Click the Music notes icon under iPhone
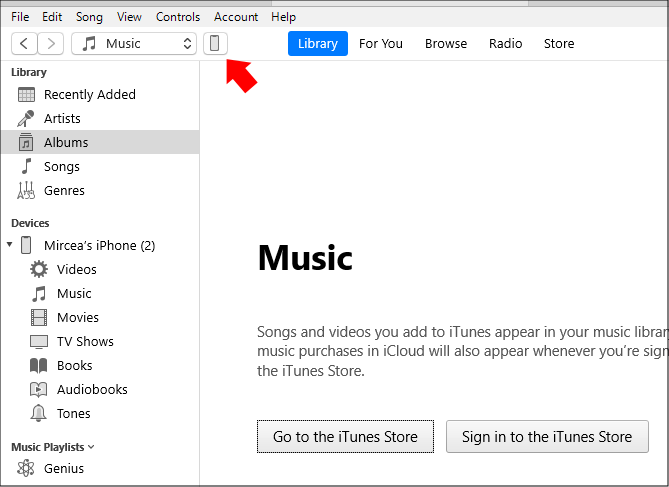This screenshot has width=669, height=487. [39, 294]
